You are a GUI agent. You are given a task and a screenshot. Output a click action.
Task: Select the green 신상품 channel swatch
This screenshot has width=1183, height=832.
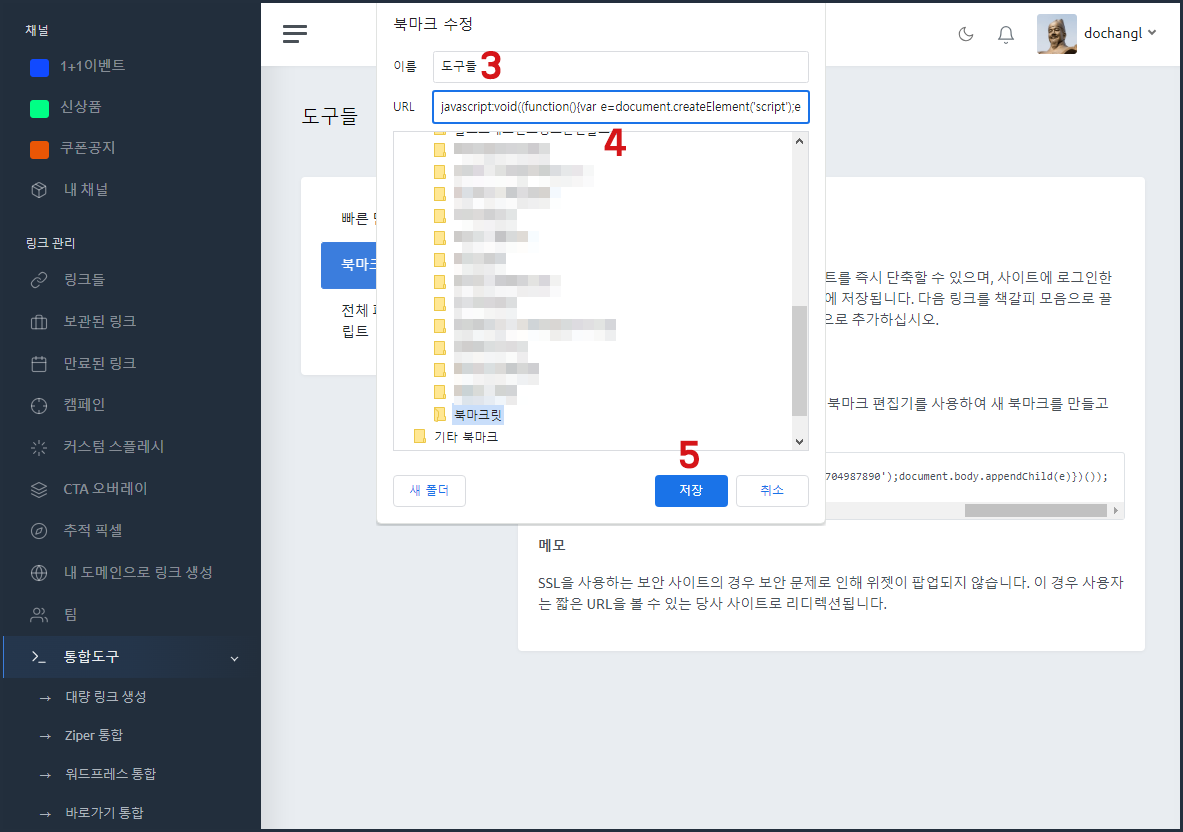39,109
